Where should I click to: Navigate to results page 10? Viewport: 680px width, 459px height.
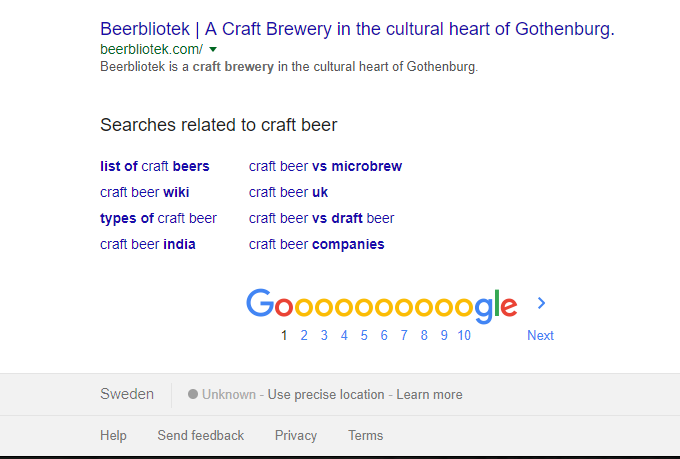pyautogui.click(x=464, y=335)
